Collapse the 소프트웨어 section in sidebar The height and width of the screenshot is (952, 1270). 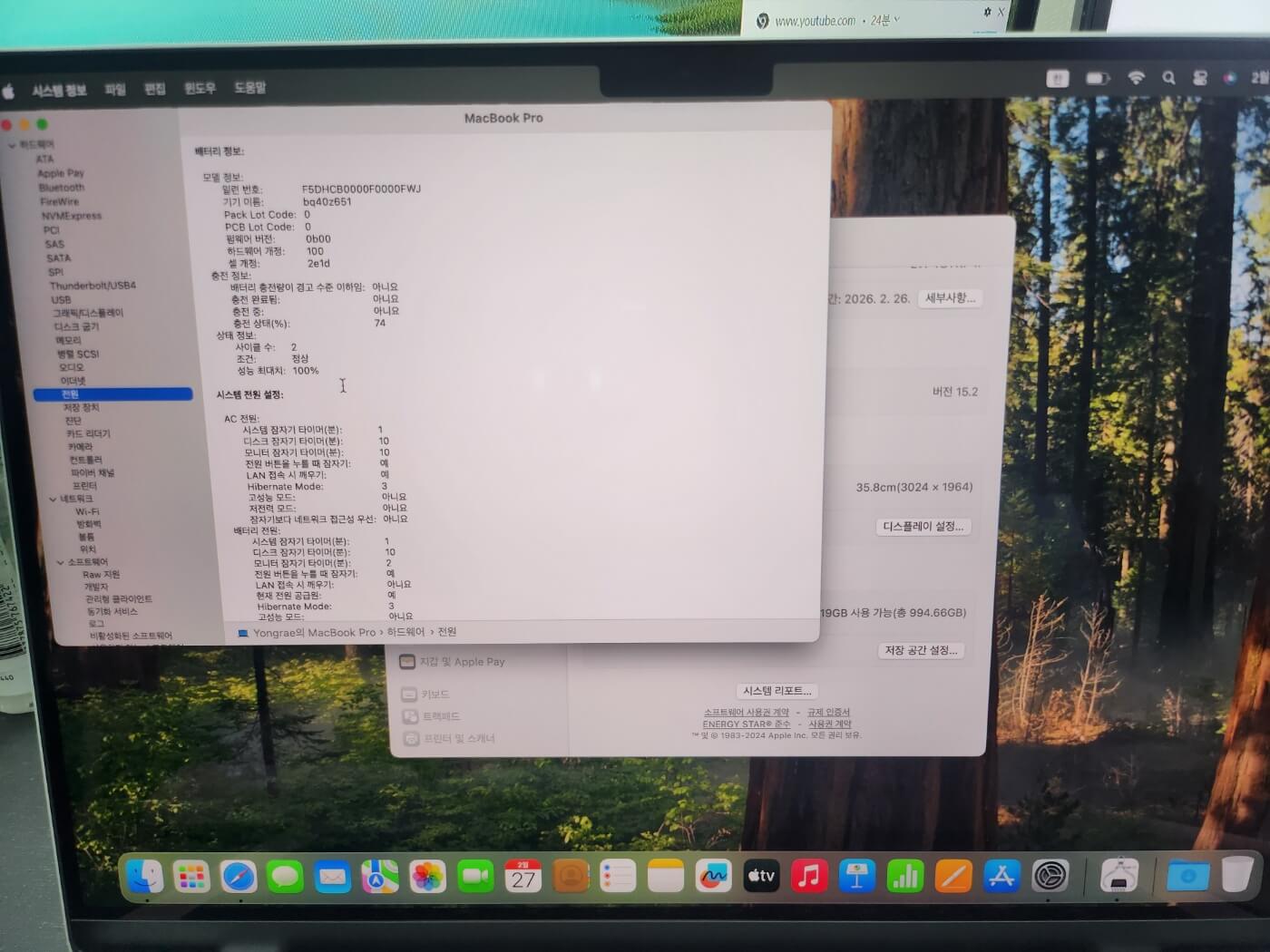click(x=61, y=563)
